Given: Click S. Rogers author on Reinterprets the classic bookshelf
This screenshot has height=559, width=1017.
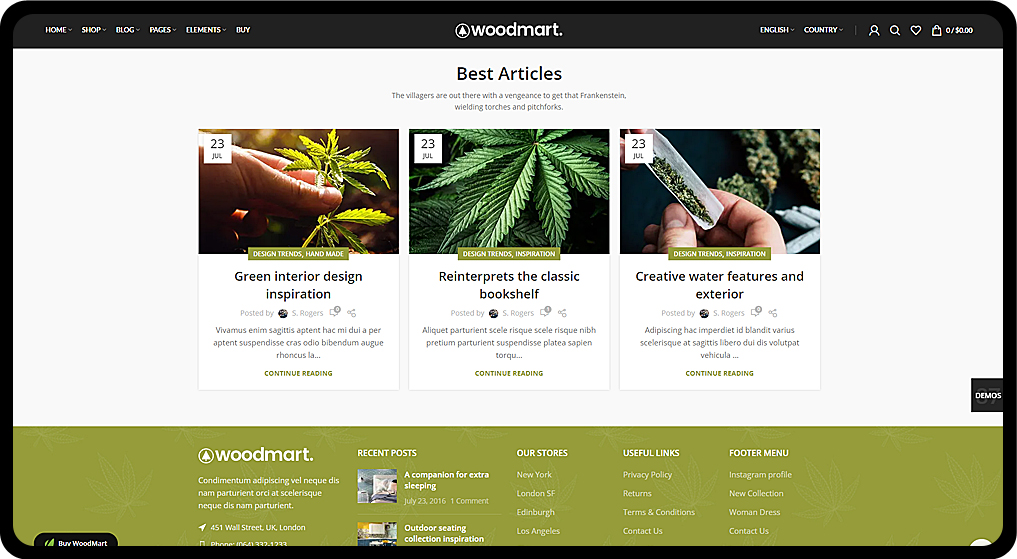Looking at the screenshot, I should (x=518, y=313).
